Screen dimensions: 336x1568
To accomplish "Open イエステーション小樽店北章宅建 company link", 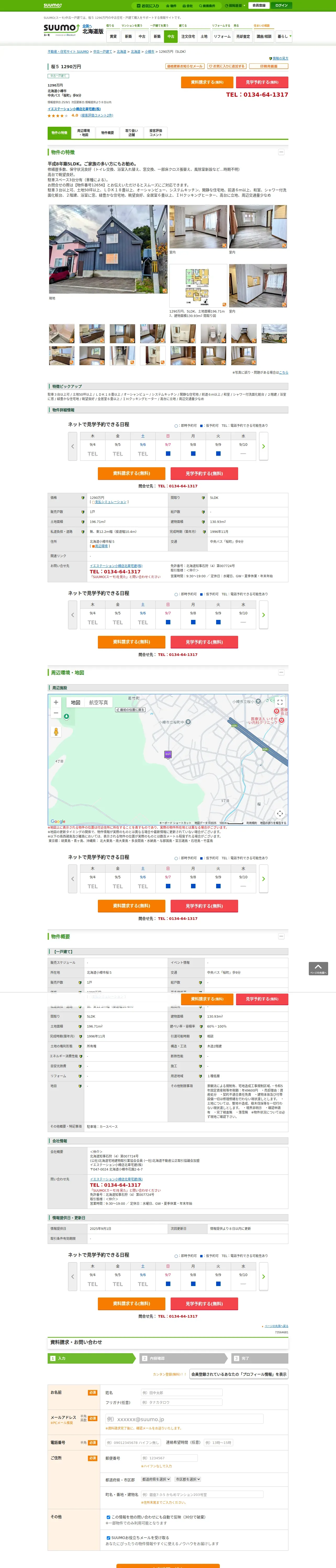I will pos(74,109).
